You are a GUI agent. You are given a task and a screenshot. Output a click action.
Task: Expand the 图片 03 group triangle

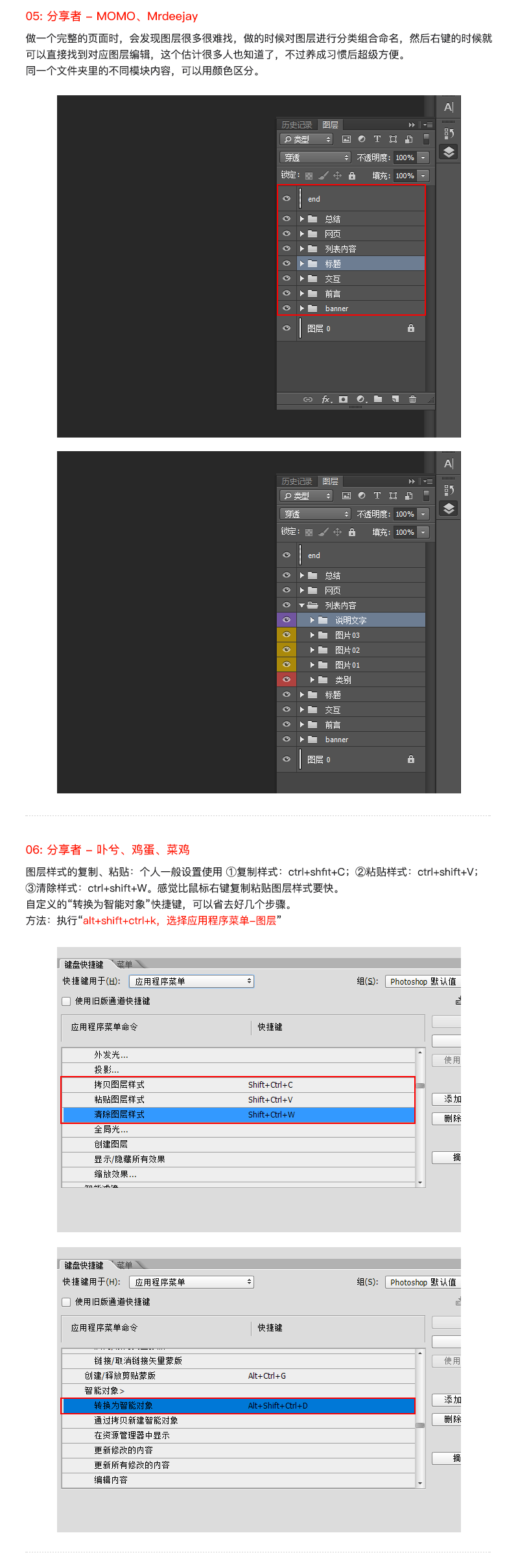pos(312,635)
